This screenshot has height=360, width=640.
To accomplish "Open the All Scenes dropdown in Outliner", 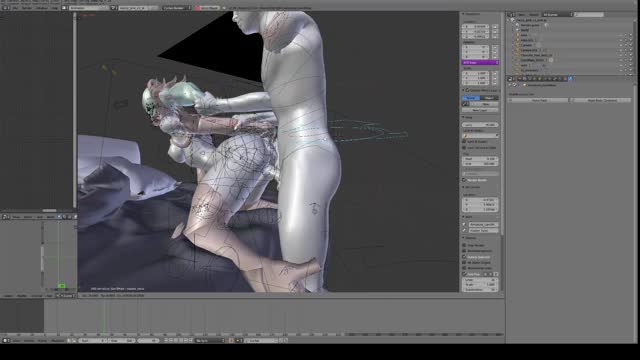I will coord(557,15).
